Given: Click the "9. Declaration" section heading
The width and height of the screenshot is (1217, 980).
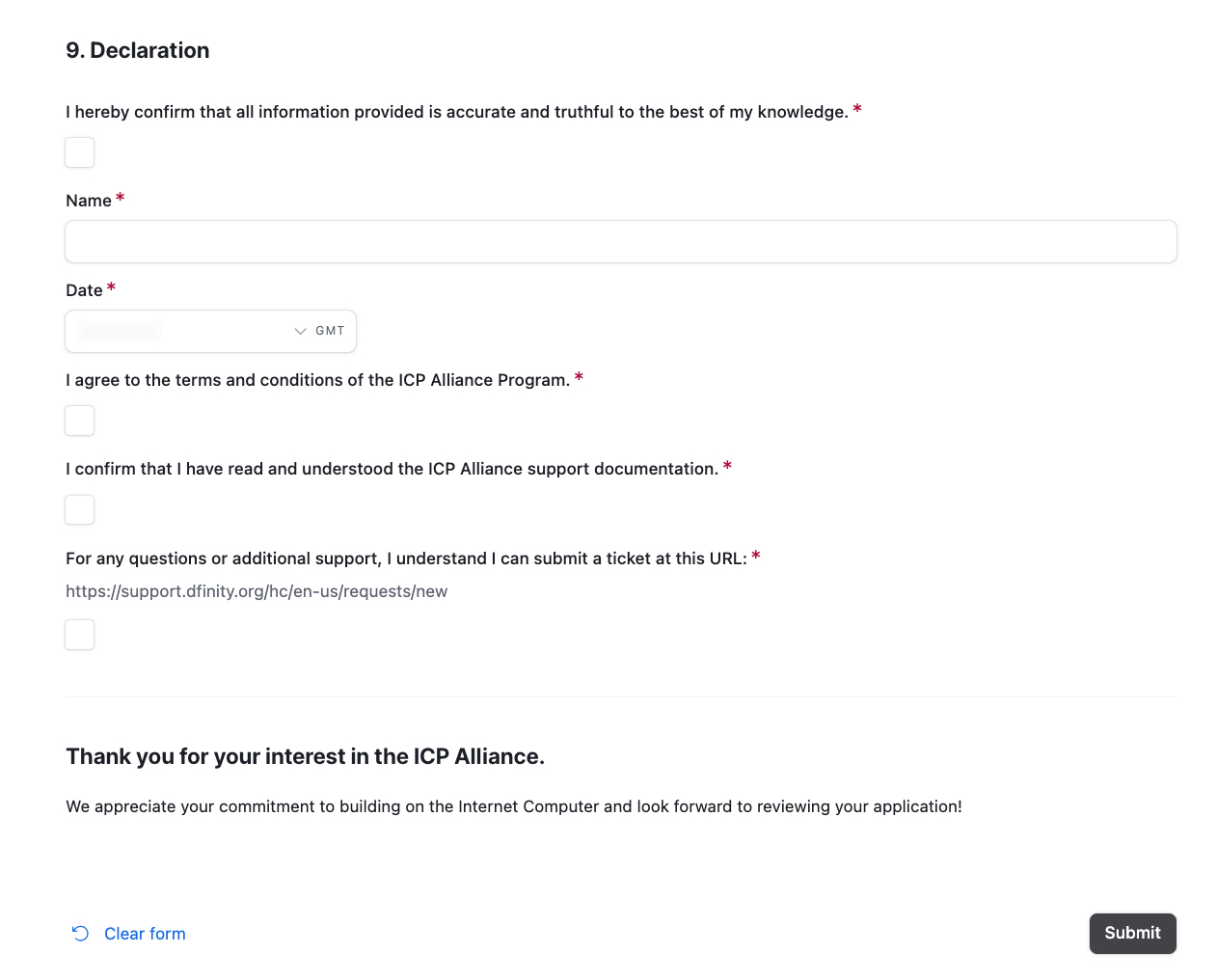Looking at the screenshot, I should (x=138, y=50).
